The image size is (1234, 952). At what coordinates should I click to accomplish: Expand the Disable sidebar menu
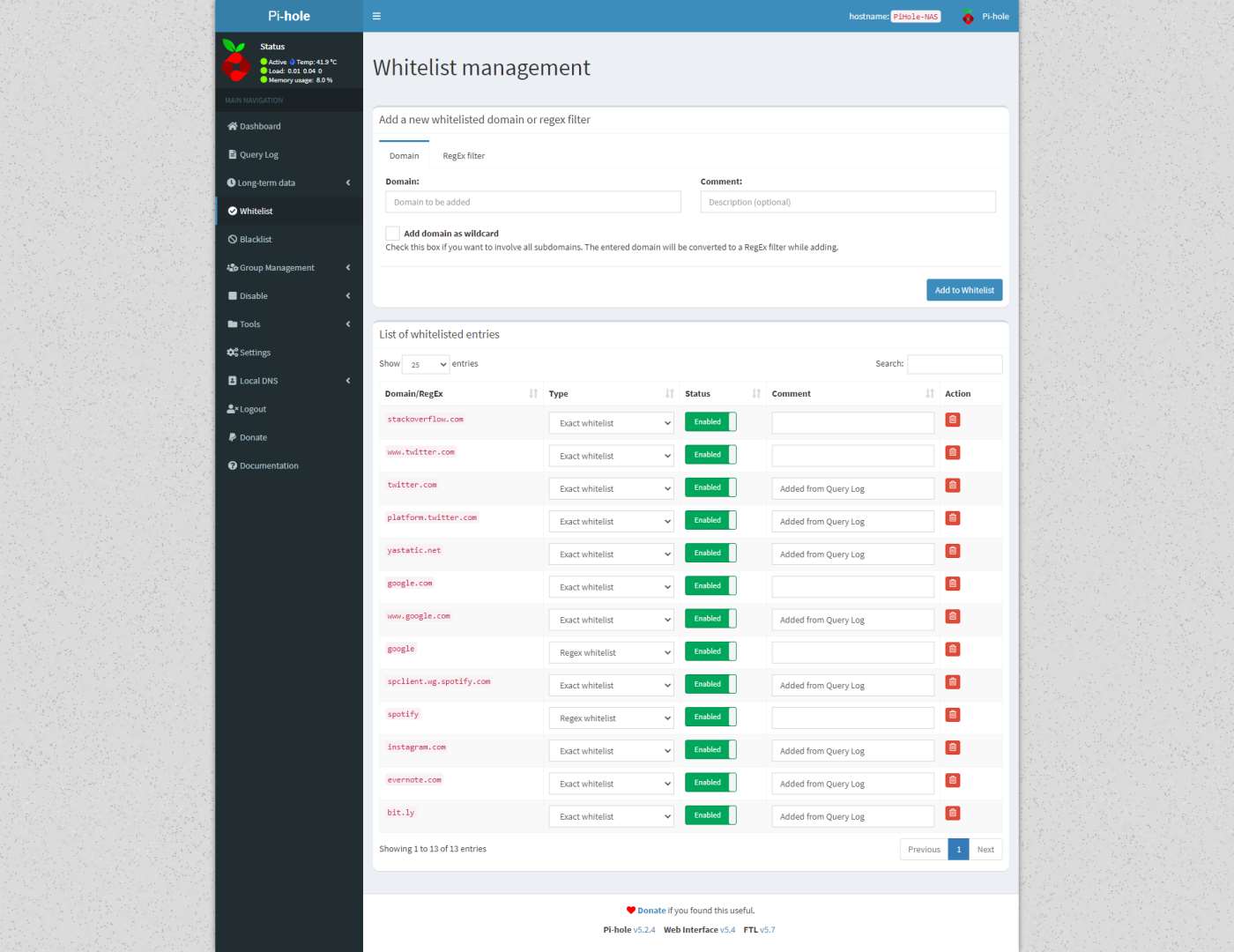point(289,295)
